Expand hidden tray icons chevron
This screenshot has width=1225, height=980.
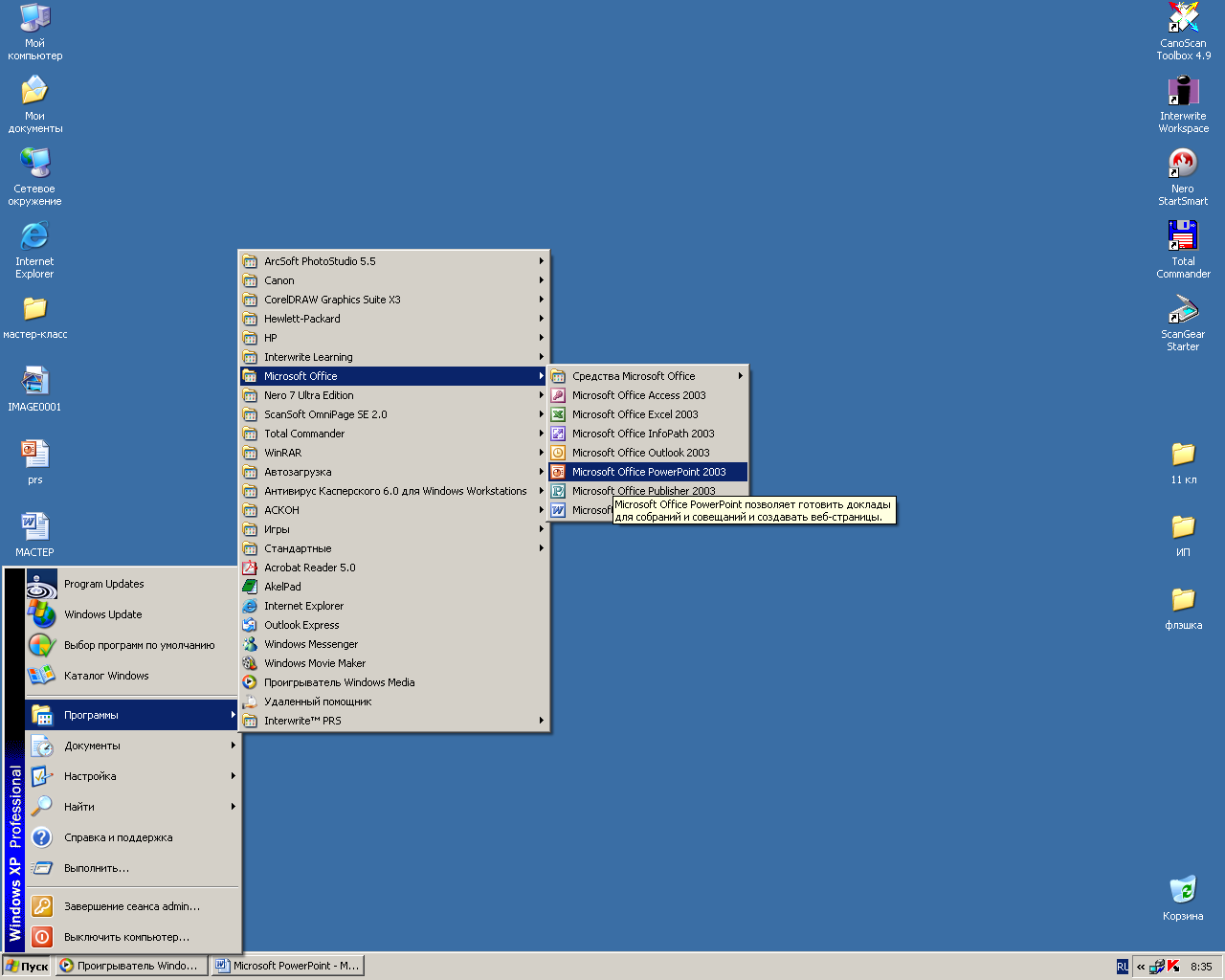(x=1141, y=967)
